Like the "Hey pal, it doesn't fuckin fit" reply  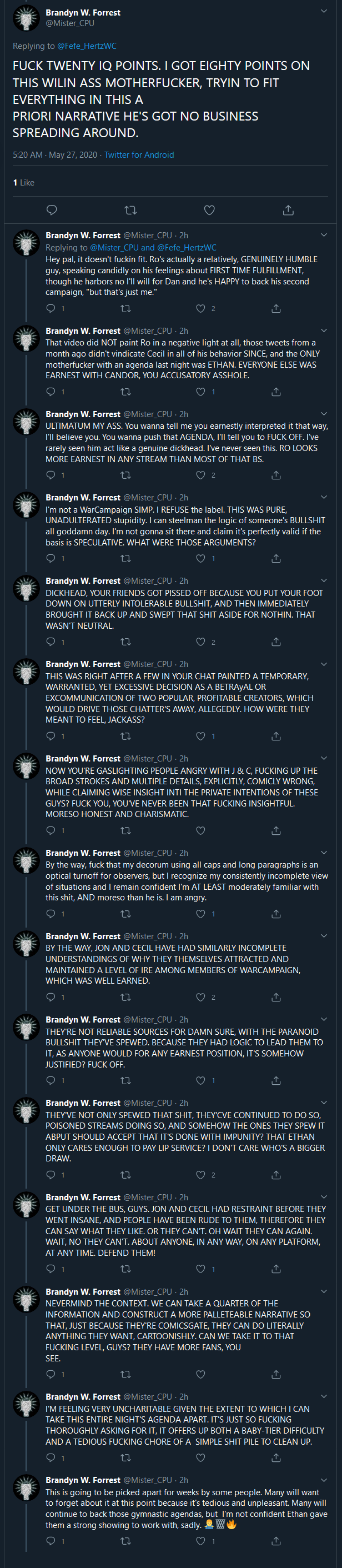coord(200,309)
